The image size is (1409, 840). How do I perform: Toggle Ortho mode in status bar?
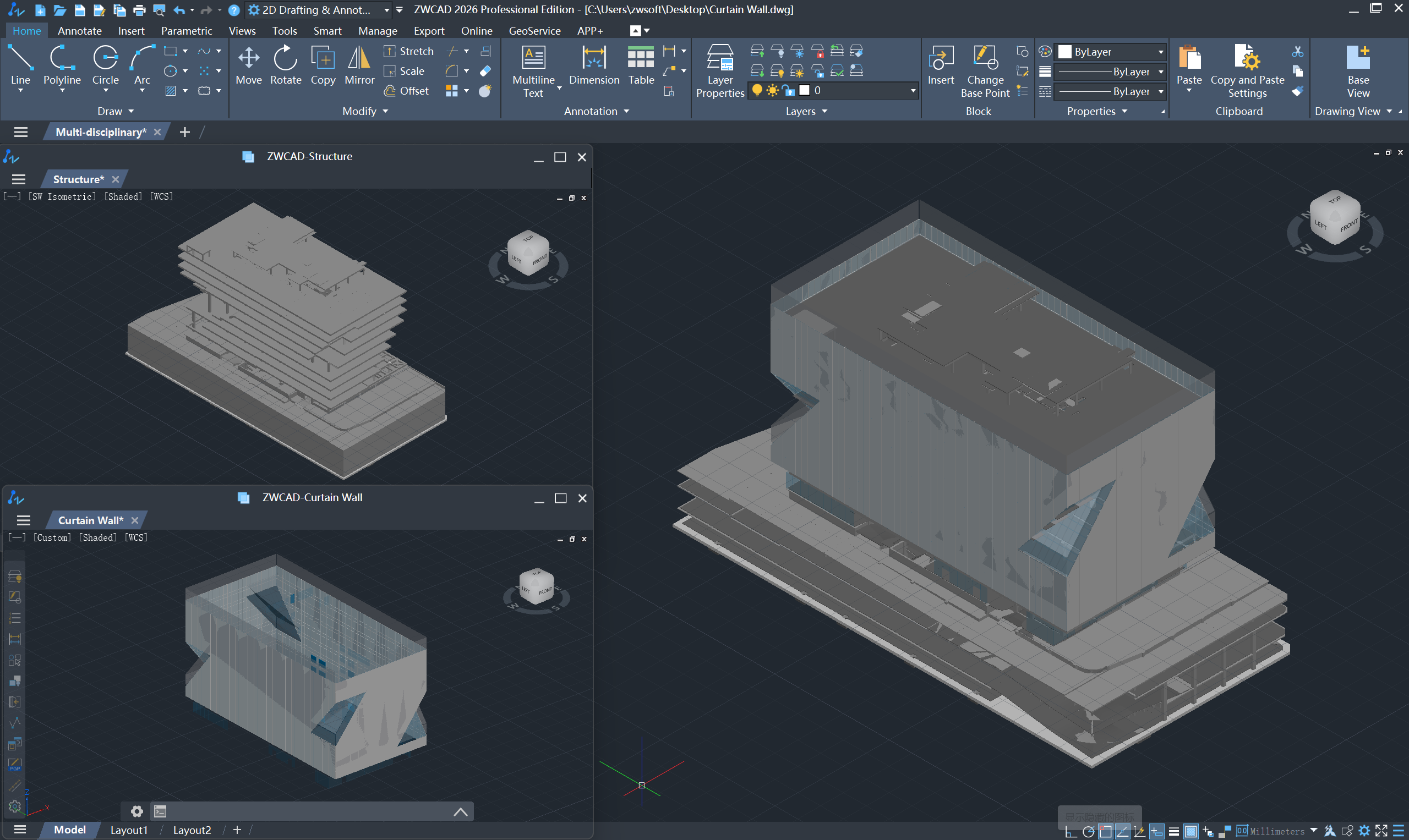click(x=1071, y=831)
